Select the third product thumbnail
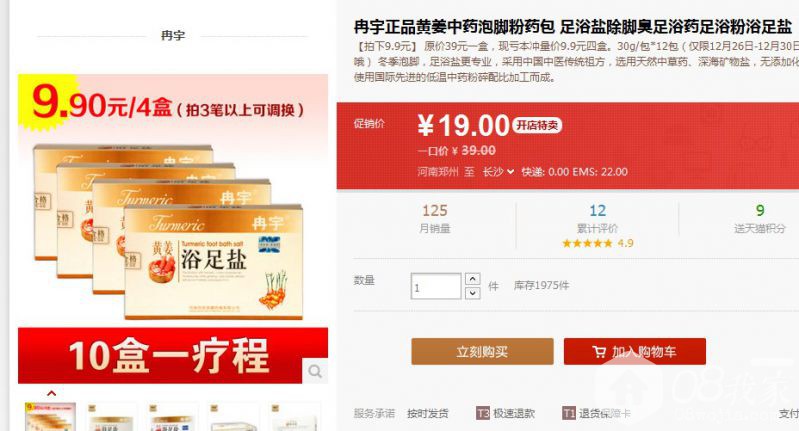The height and width of the screenshot is (431, 799). tap(172, 417)
